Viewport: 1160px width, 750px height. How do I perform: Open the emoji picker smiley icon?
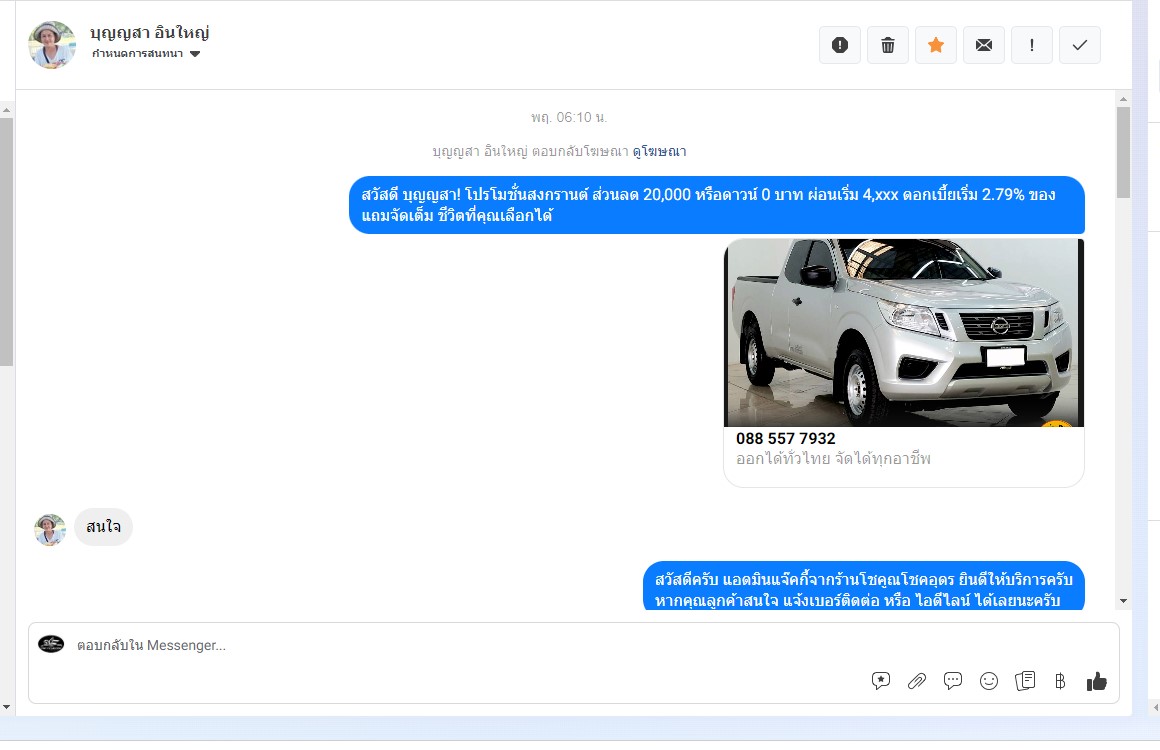(x=989, y=681)
